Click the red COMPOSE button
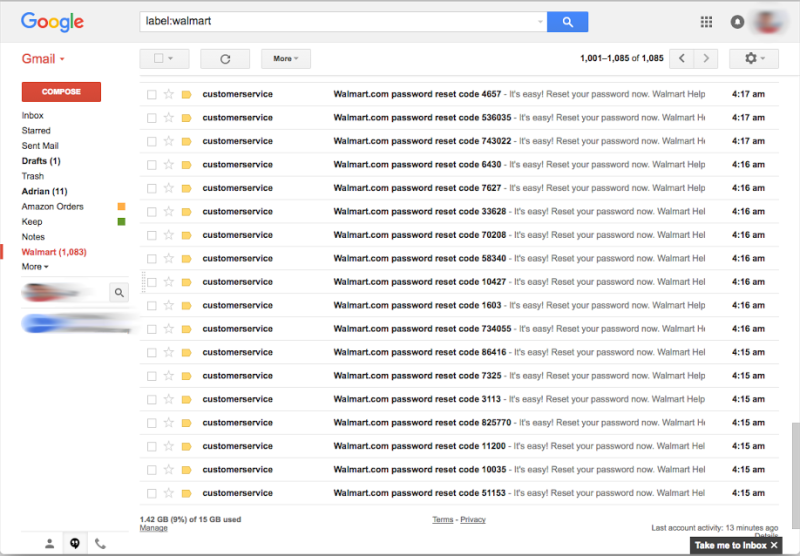This screenshot has width=800, height=556. click(61, 92)
